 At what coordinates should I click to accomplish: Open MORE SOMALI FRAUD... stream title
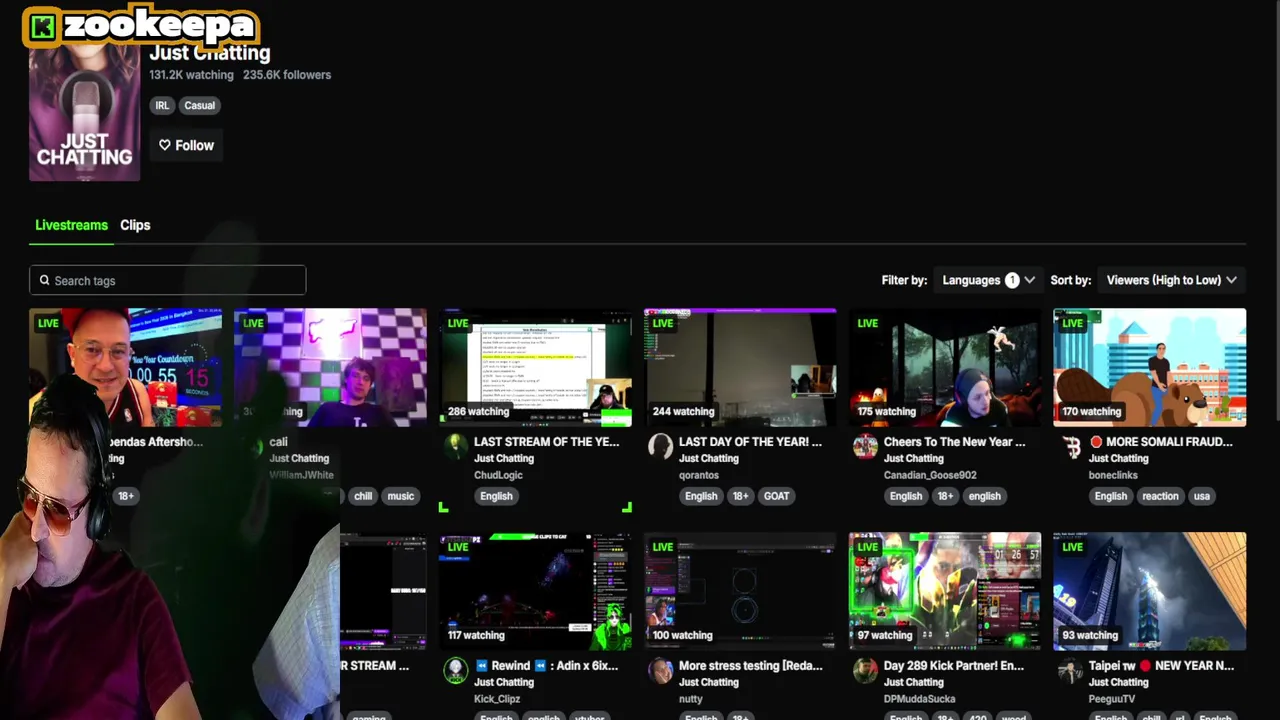[1161, 441]
